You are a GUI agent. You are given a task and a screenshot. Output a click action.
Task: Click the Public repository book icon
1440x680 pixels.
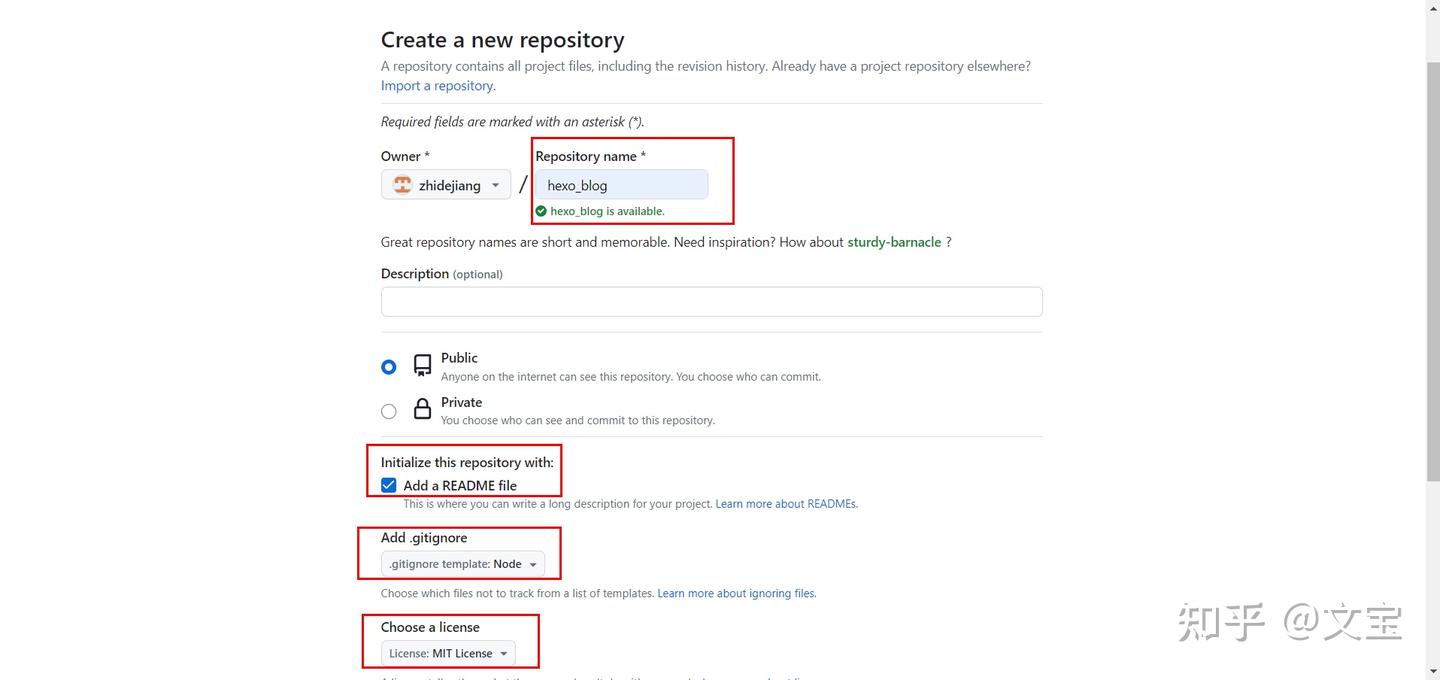[x=423, y=365]
